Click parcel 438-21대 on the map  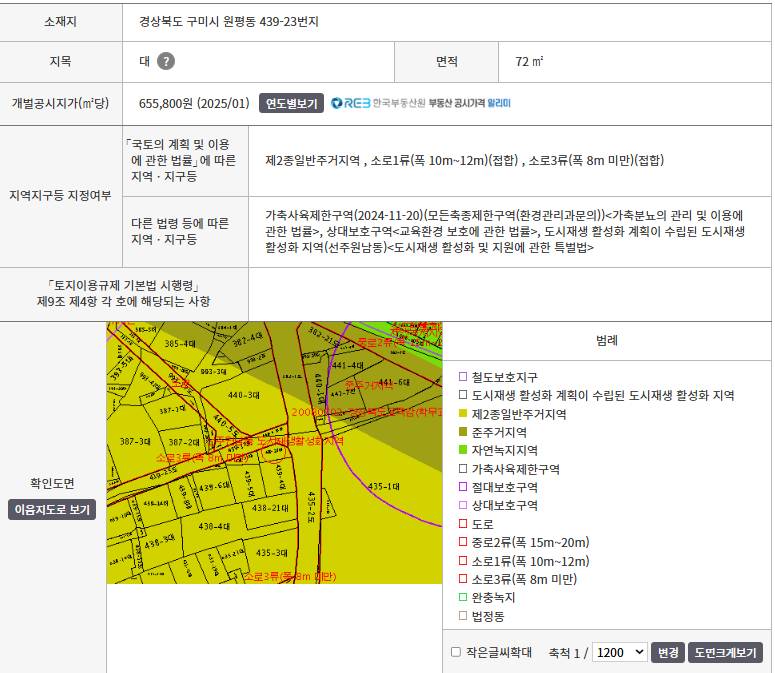click(x=270, y=507)
